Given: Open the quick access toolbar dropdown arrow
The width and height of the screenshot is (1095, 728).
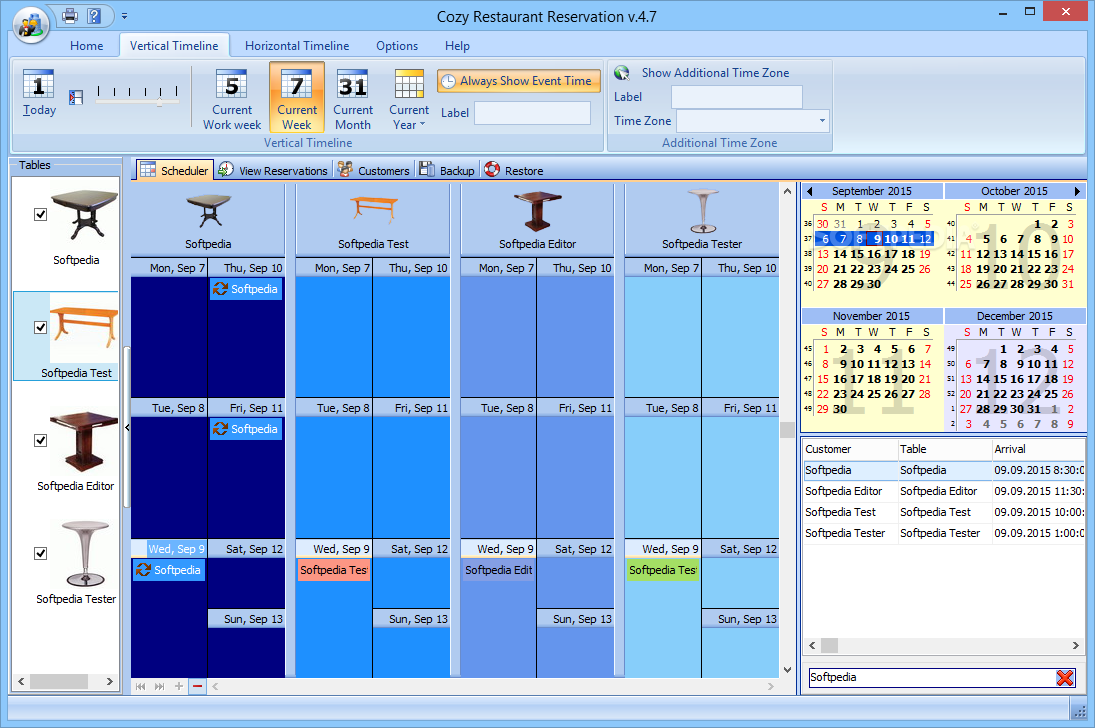Looking at the screenshot, I should (124, 15).
